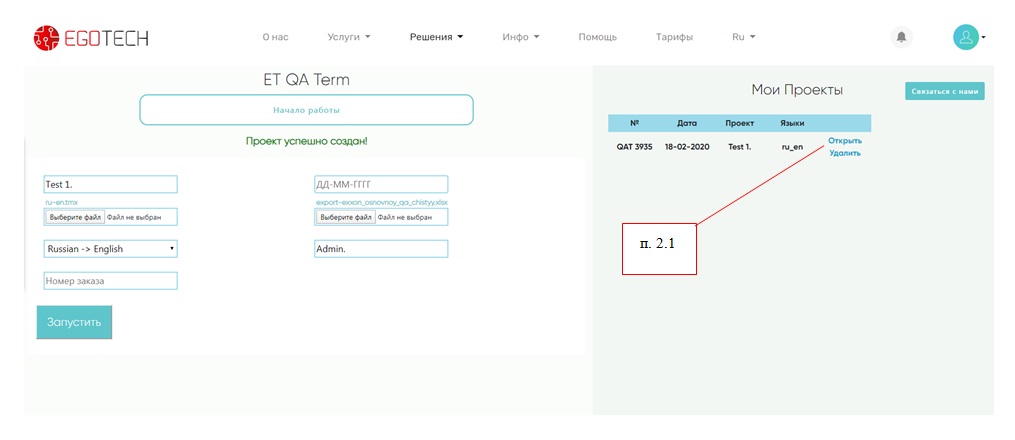Open the Помощь menu item

pyautogui.click(x=597, y=37)
